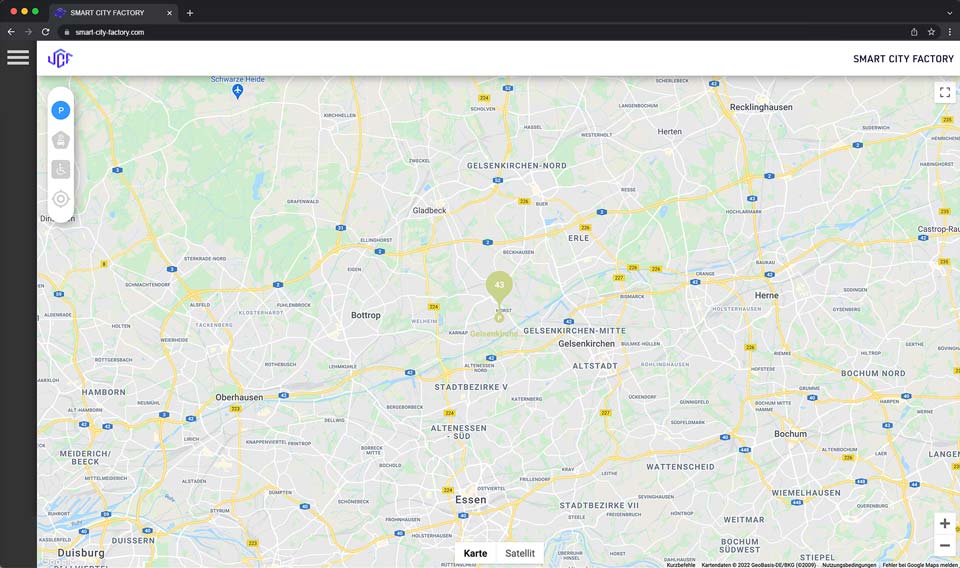
Task: Click the Essen city label
Action: click(x=471, y=499)
